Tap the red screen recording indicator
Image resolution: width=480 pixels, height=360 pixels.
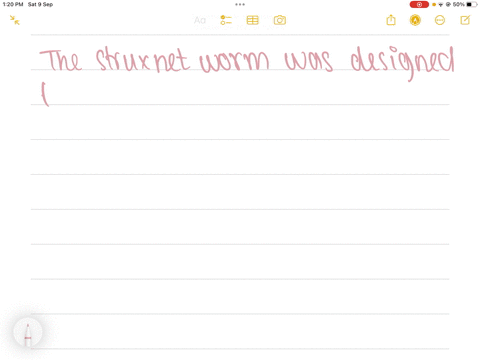[419, 4]
